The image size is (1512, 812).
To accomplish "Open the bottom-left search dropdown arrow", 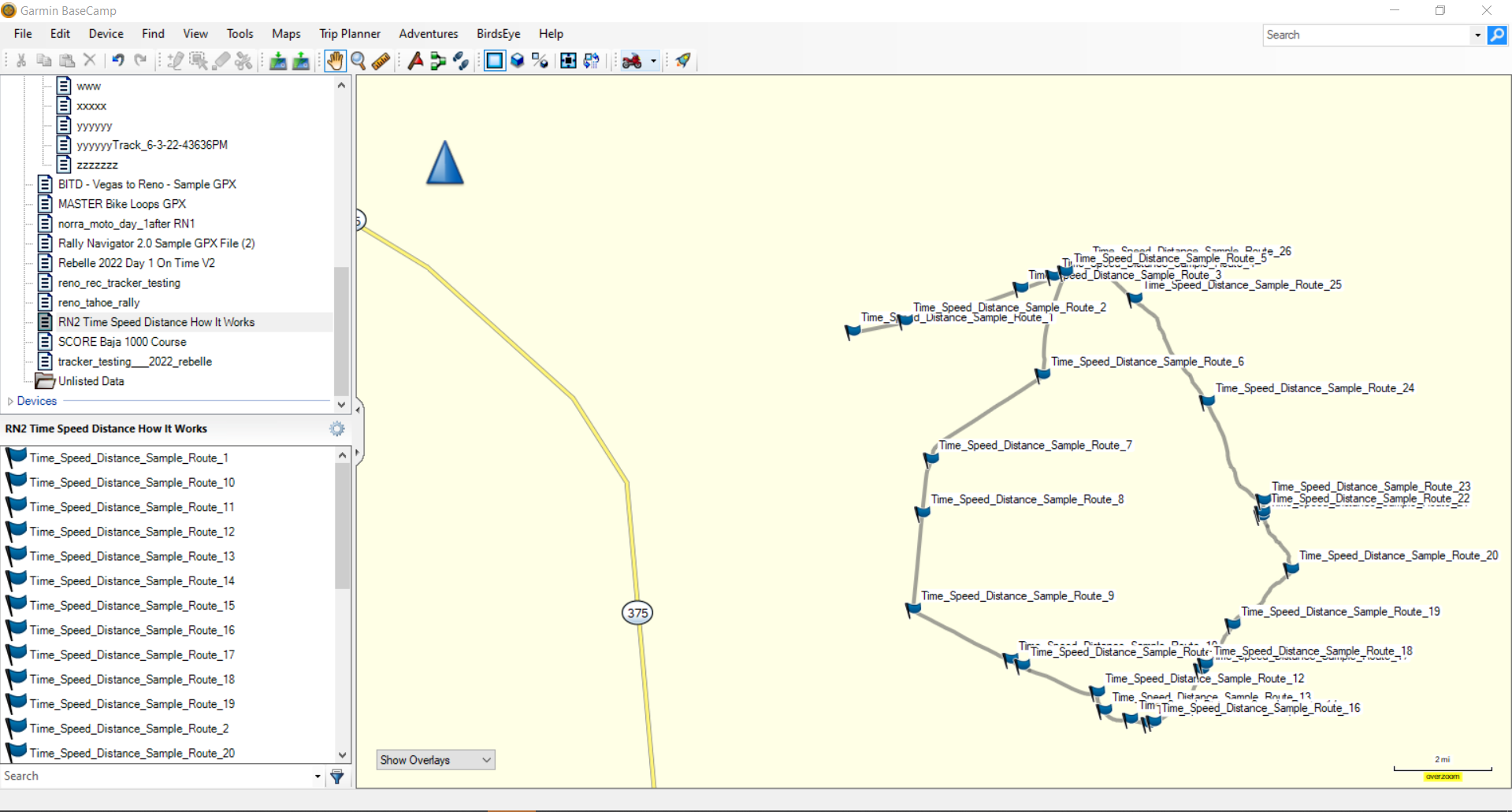I will tap(318, 777).
